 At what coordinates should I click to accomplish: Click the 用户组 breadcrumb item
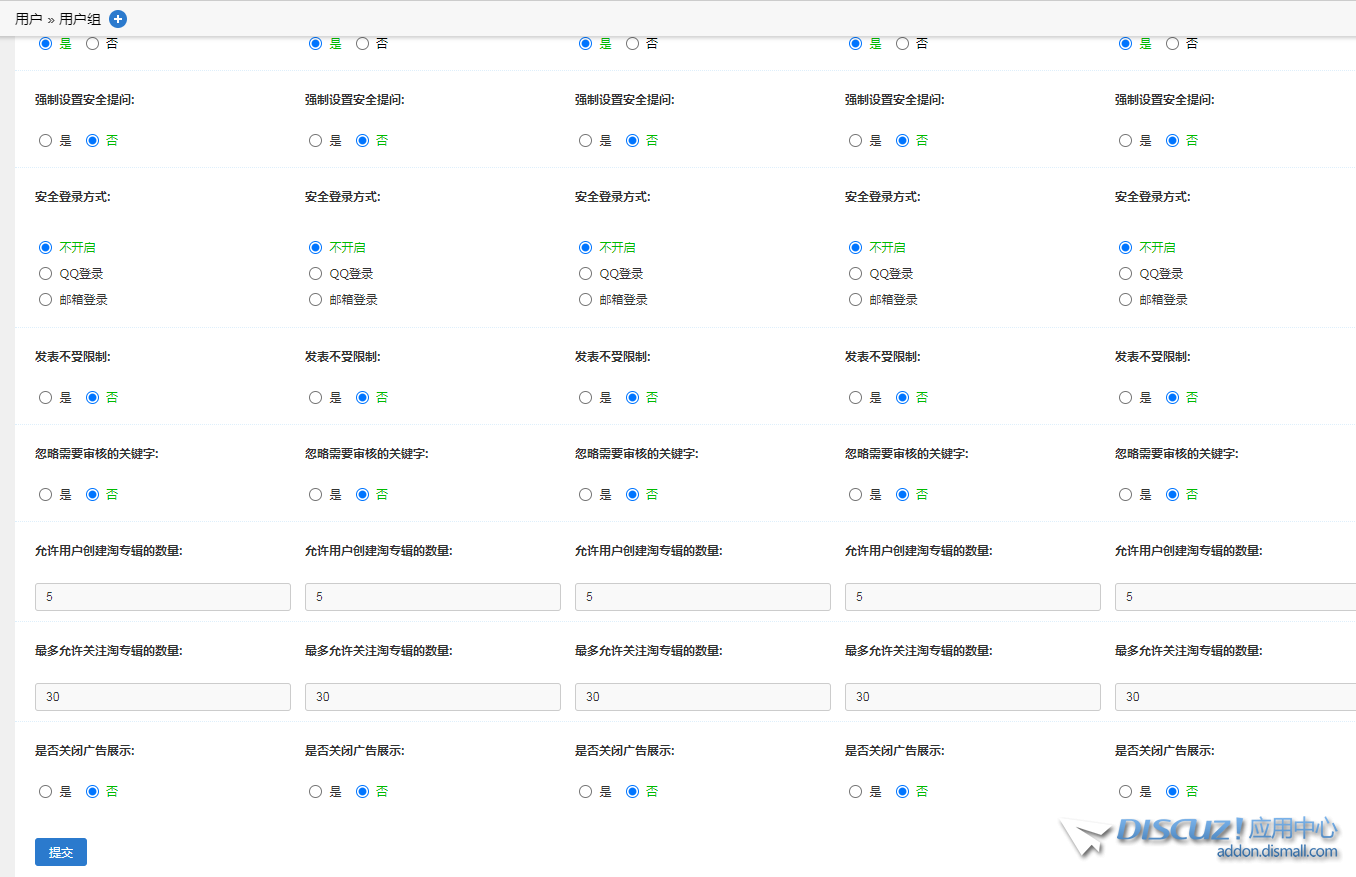point(80,19)
